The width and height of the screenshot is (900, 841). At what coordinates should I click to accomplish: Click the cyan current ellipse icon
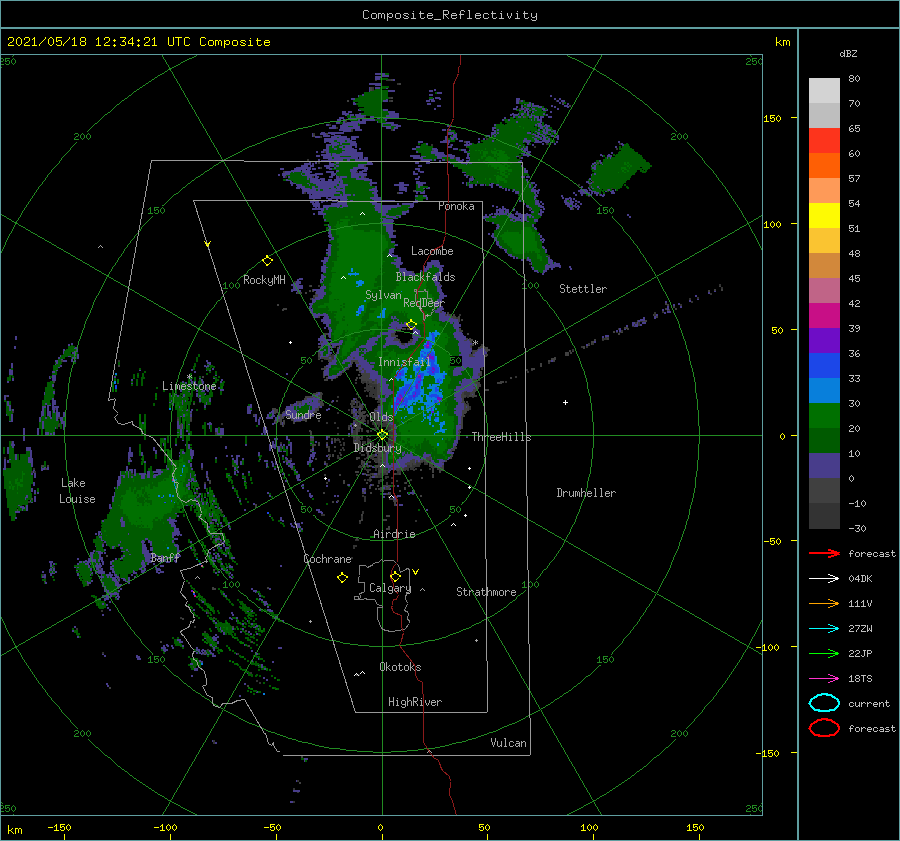tap(824, 703)
